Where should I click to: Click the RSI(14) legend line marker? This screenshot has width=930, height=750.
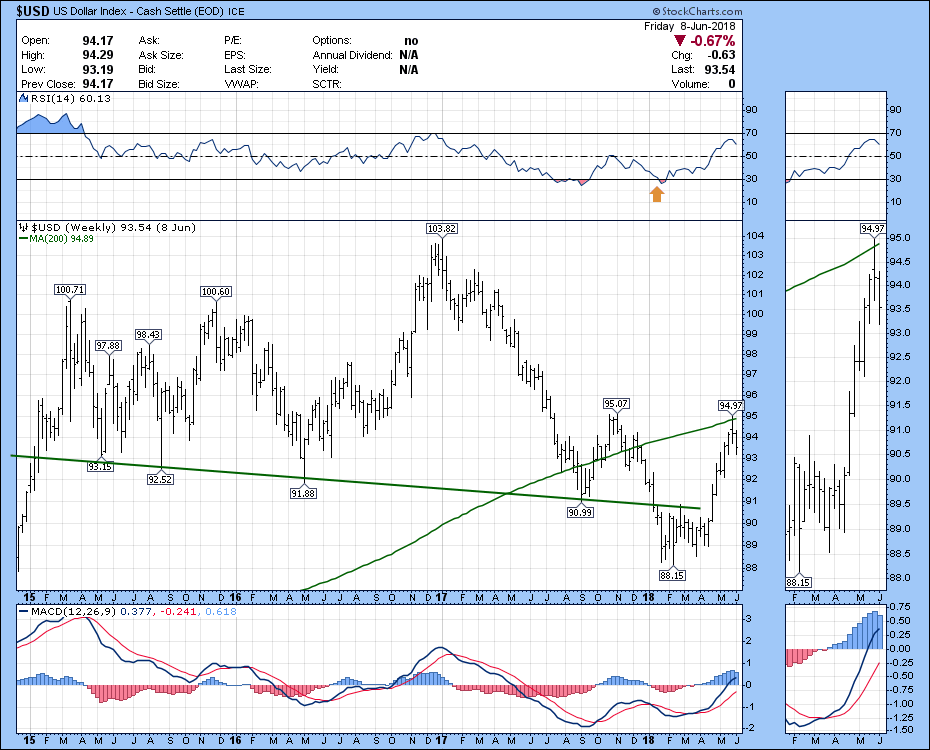[20, 99]
